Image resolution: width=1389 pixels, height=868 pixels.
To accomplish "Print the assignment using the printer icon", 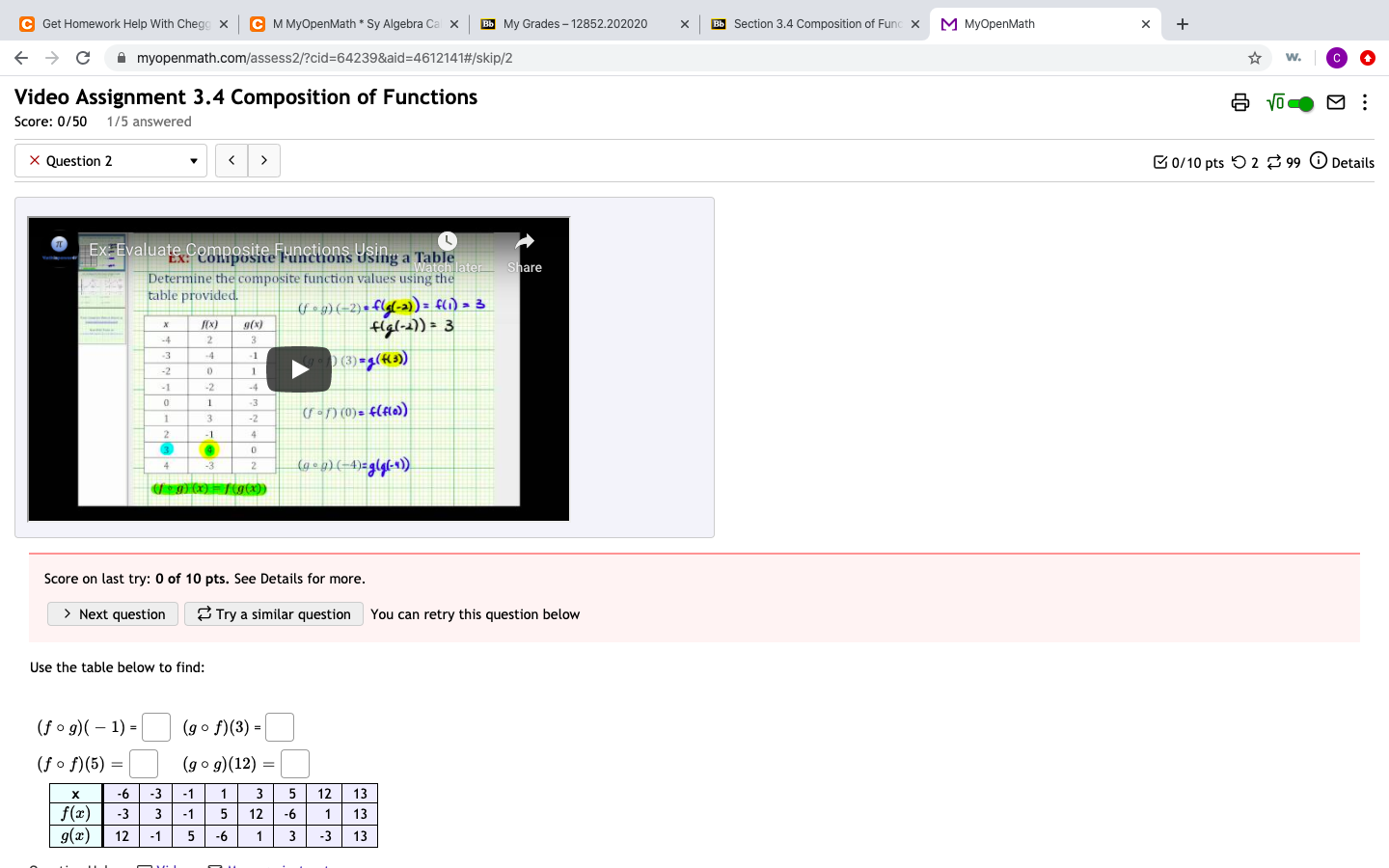I will coord(1240,102).
